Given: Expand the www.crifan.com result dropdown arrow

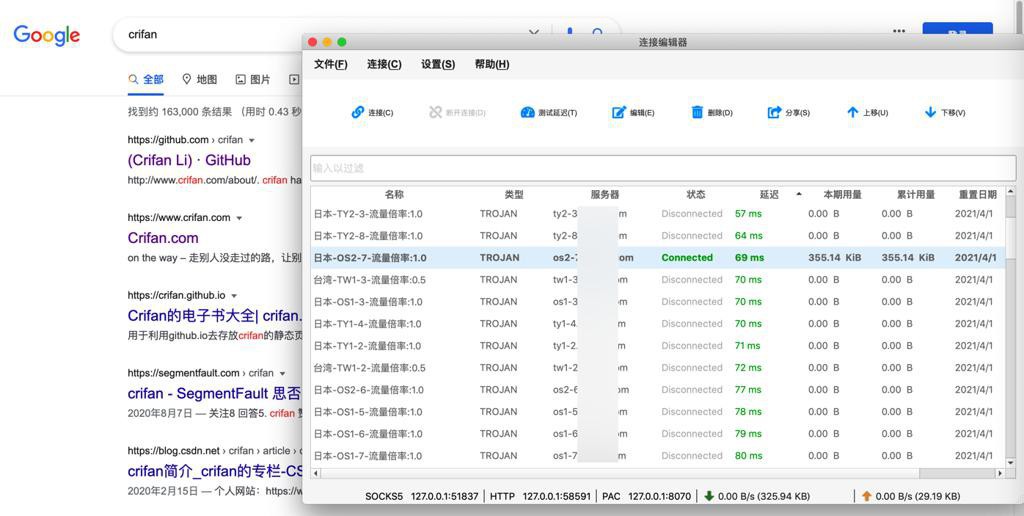Looking at the screenshot, I should (x=239, y=218).
